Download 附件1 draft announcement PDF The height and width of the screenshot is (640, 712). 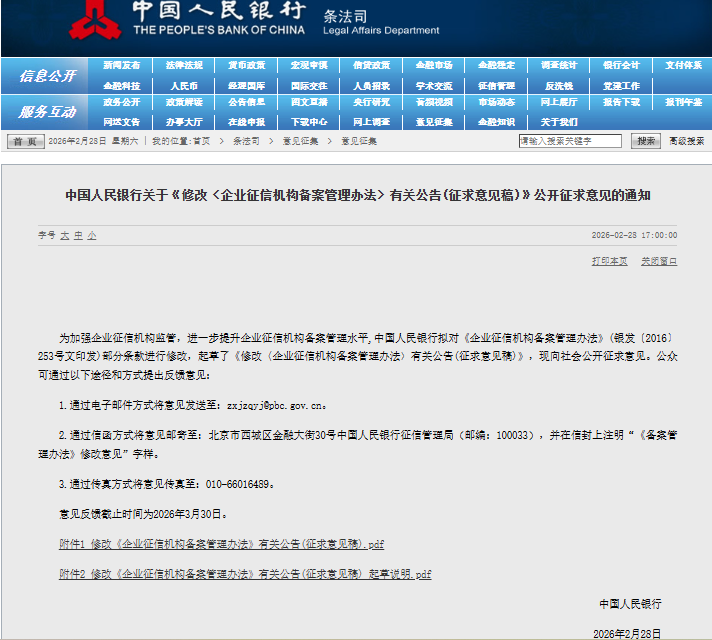(221, 545)
